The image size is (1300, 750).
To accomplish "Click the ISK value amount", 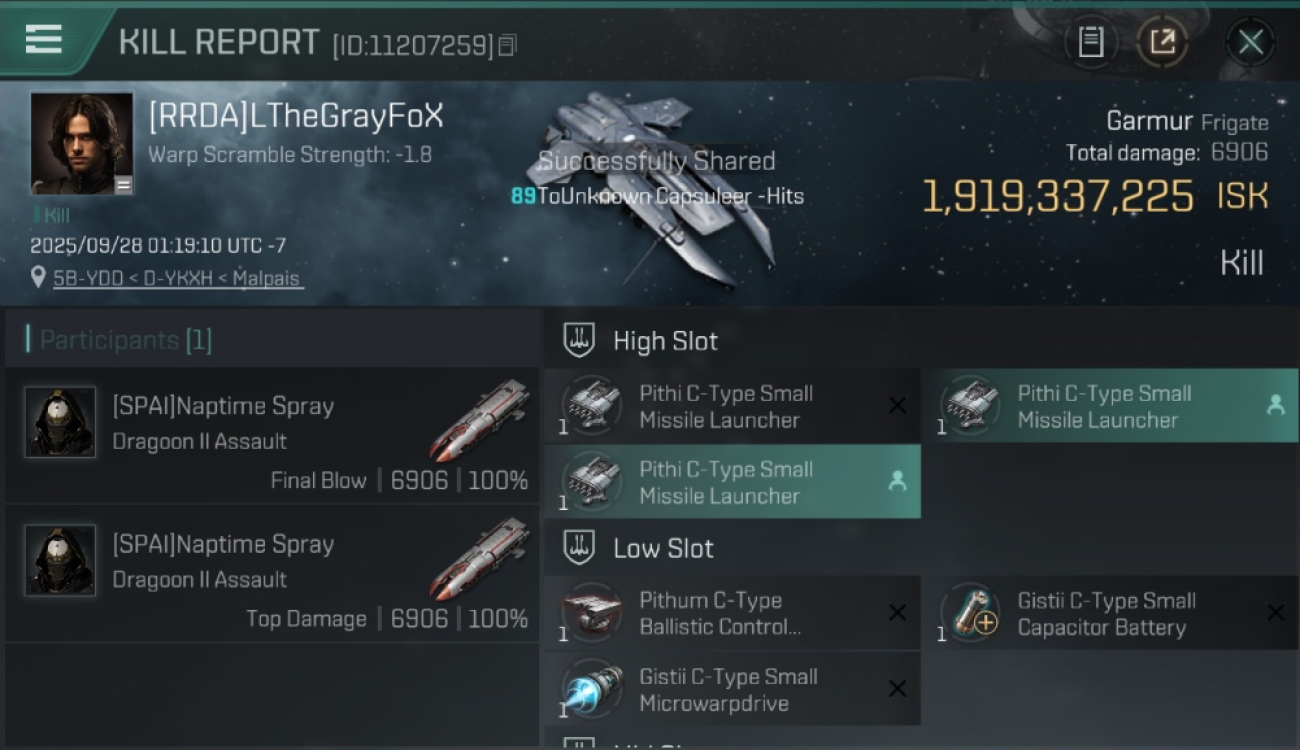I will pyautogui.click(x=1058, y=197).
